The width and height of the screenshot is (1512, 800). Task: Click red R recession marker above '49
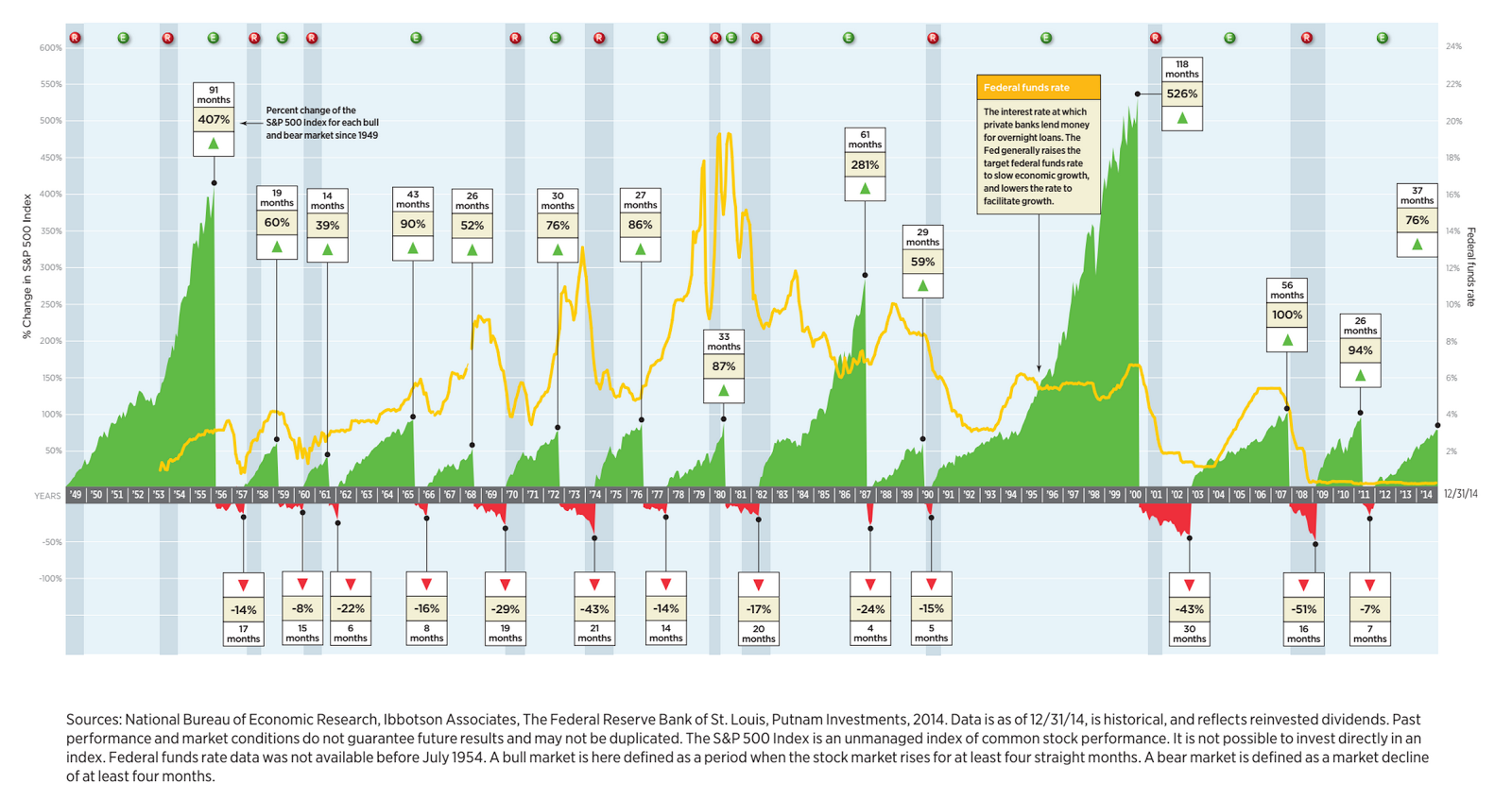coord(75,38)
